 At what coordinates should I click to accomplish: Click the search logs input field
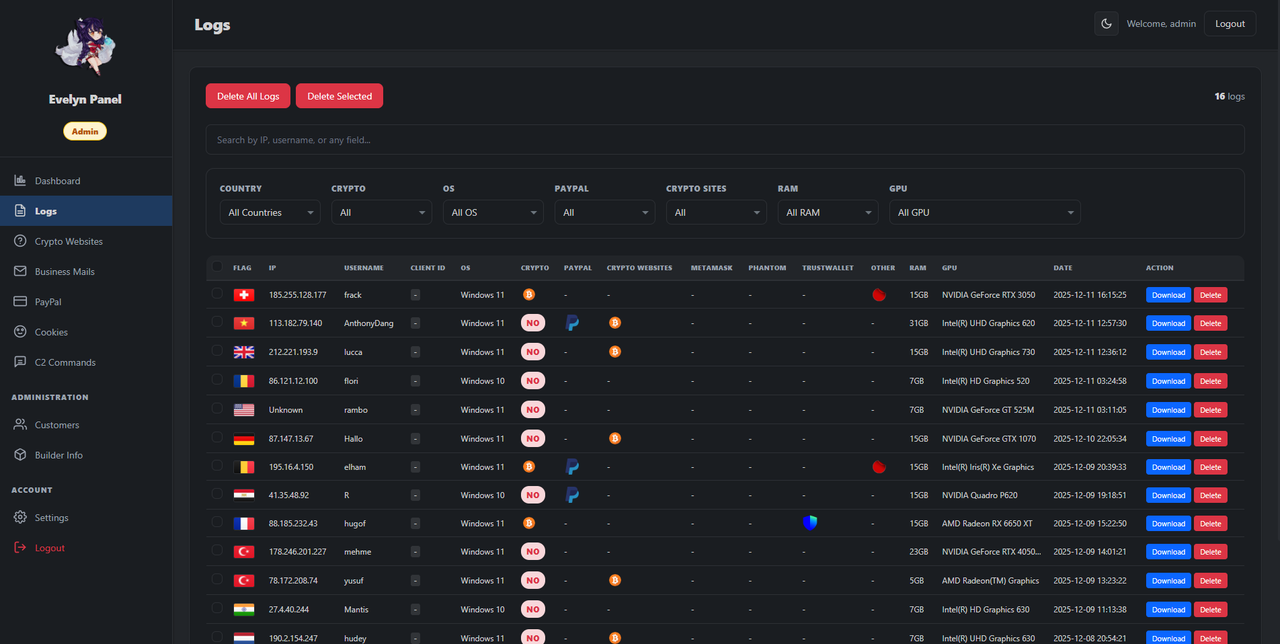[x=725, y=140]
